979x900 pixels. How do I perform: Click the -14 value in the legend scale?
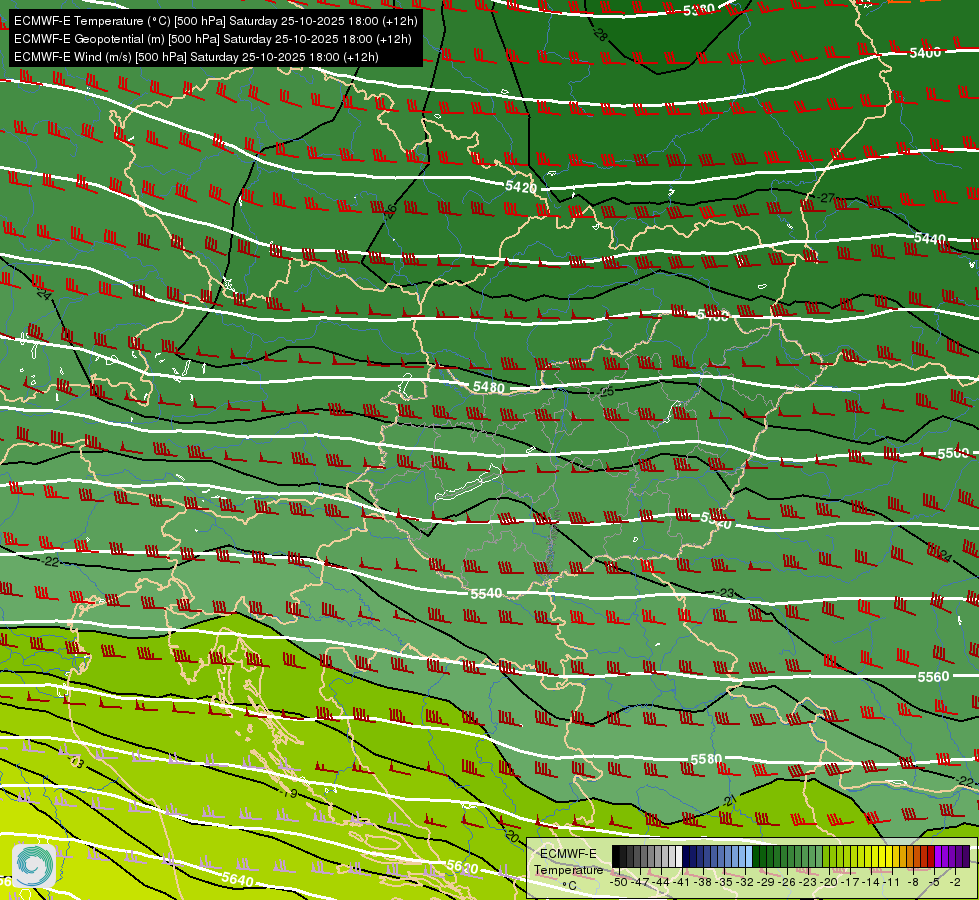point(870,882)
